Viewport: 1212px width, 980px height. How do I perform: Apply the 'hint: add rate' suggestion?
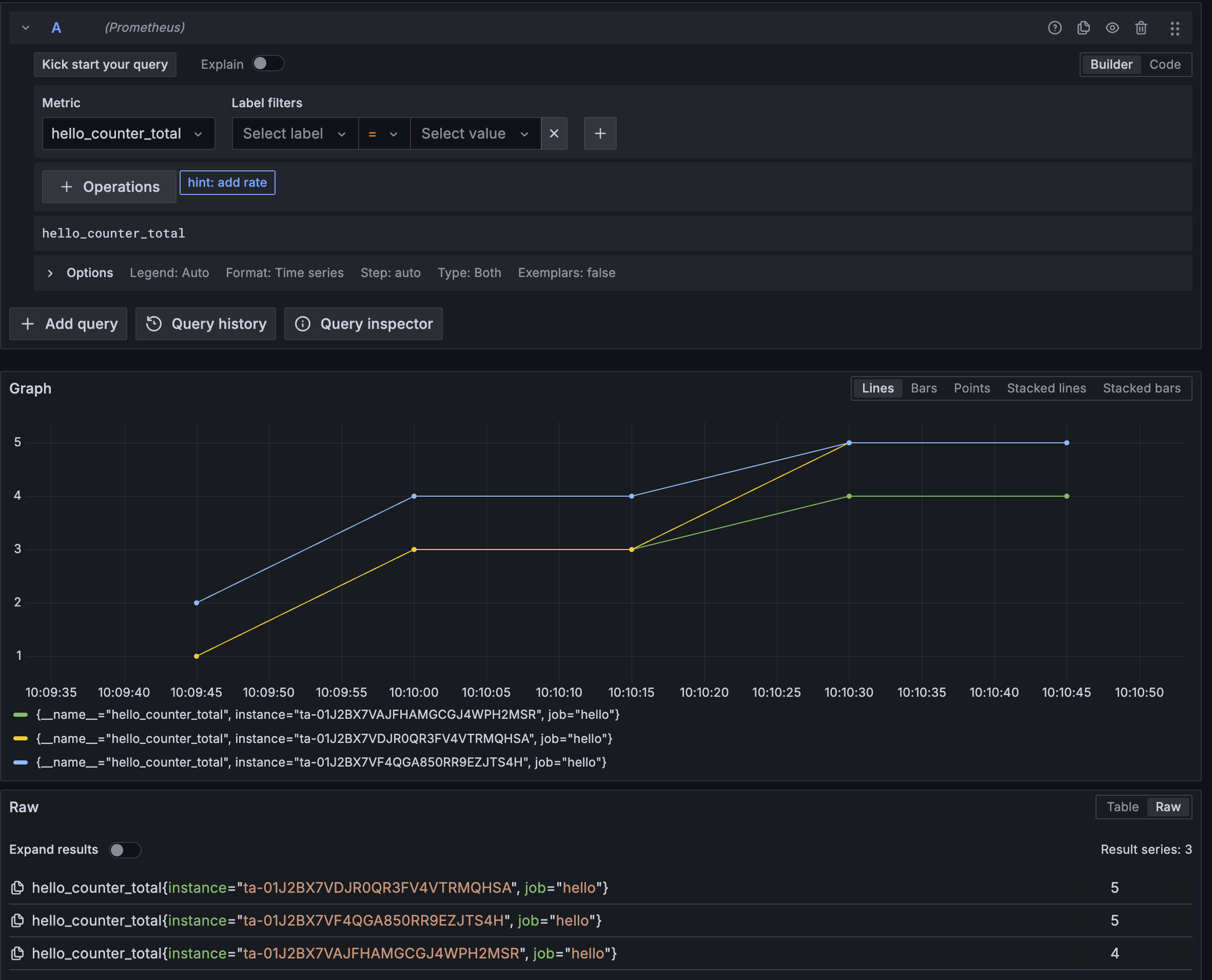pos(227,183)
